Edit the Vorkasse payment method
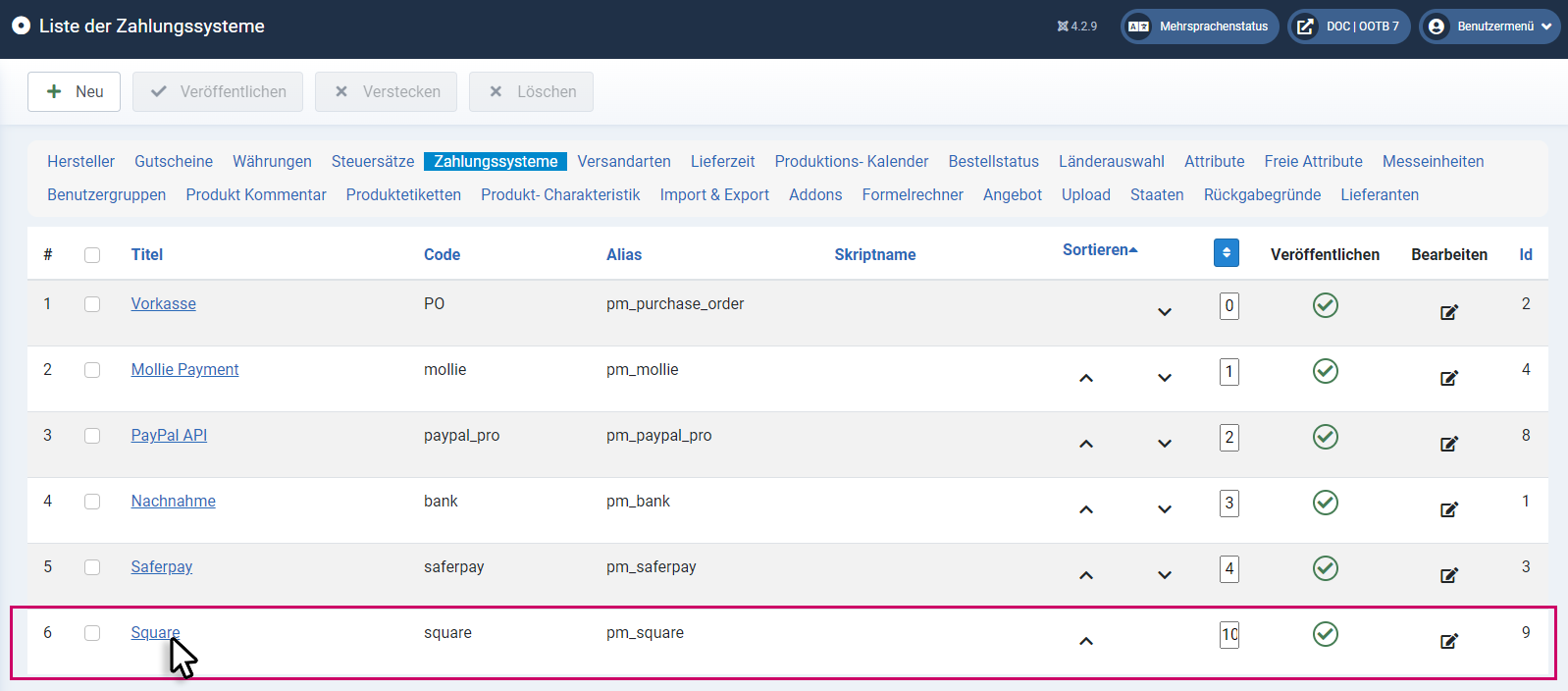 [x=1449, y=312]
